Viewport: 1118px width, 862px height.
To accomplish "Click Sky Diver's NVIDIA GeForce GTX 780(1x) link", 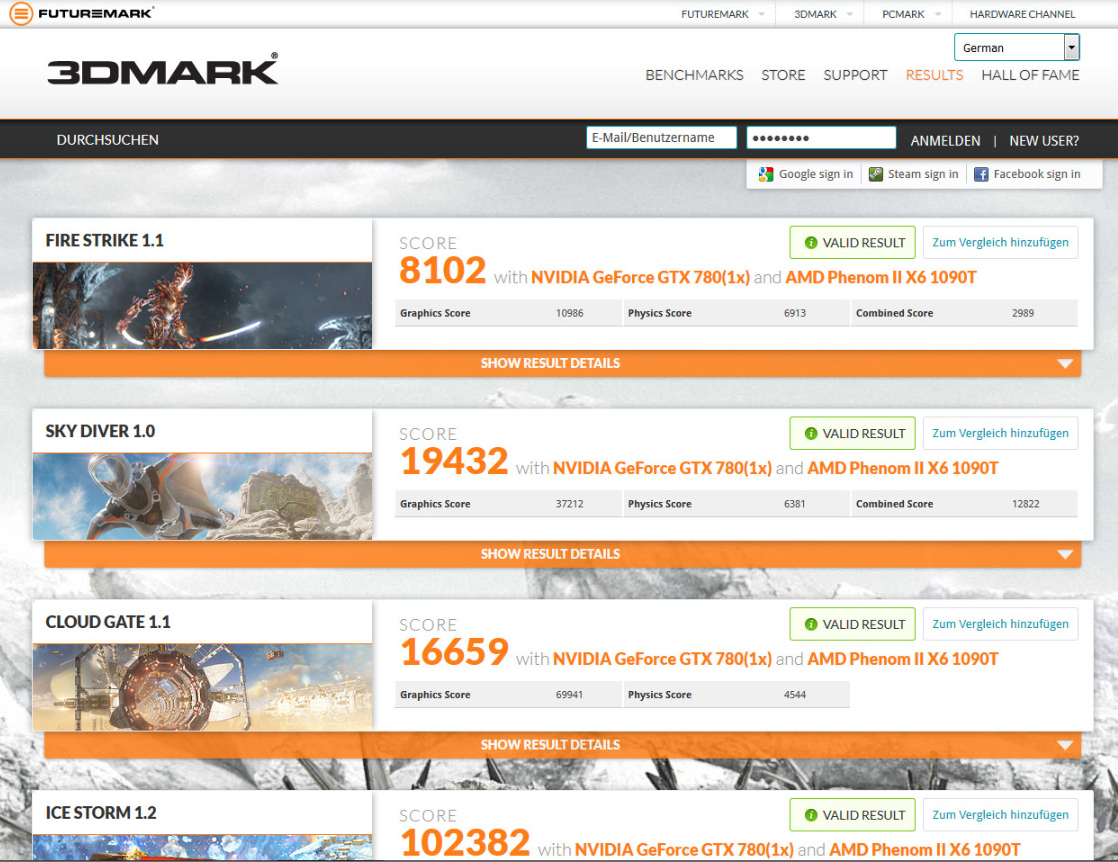I will click(662, 468).
